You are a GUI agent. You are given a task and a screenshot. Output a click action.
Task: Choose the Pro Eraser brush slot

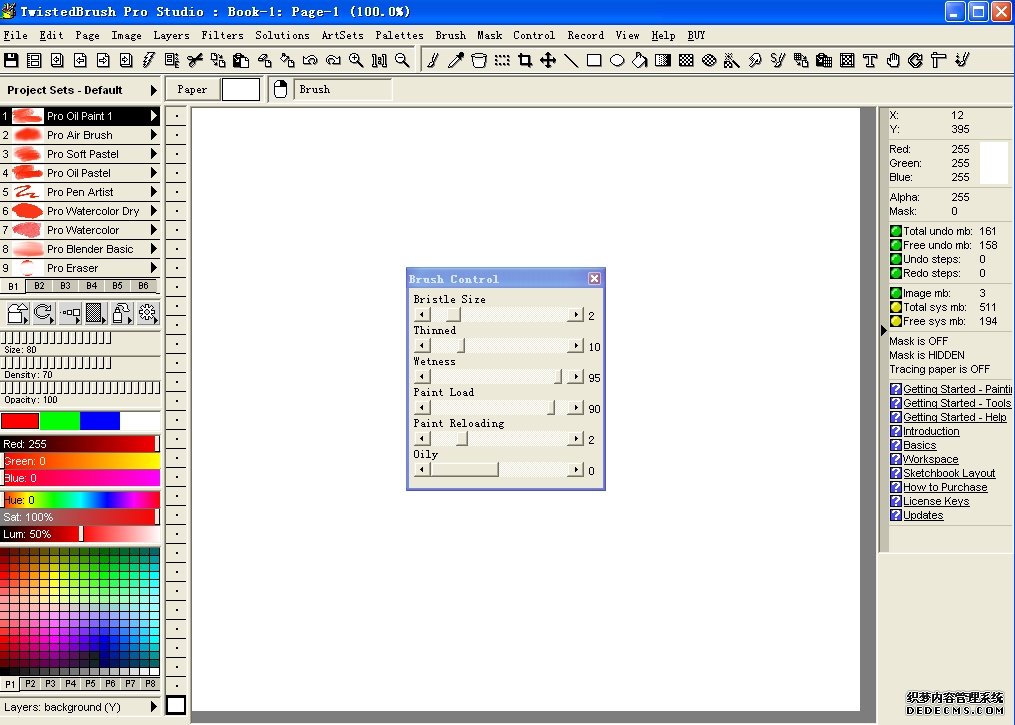point(72,268)
